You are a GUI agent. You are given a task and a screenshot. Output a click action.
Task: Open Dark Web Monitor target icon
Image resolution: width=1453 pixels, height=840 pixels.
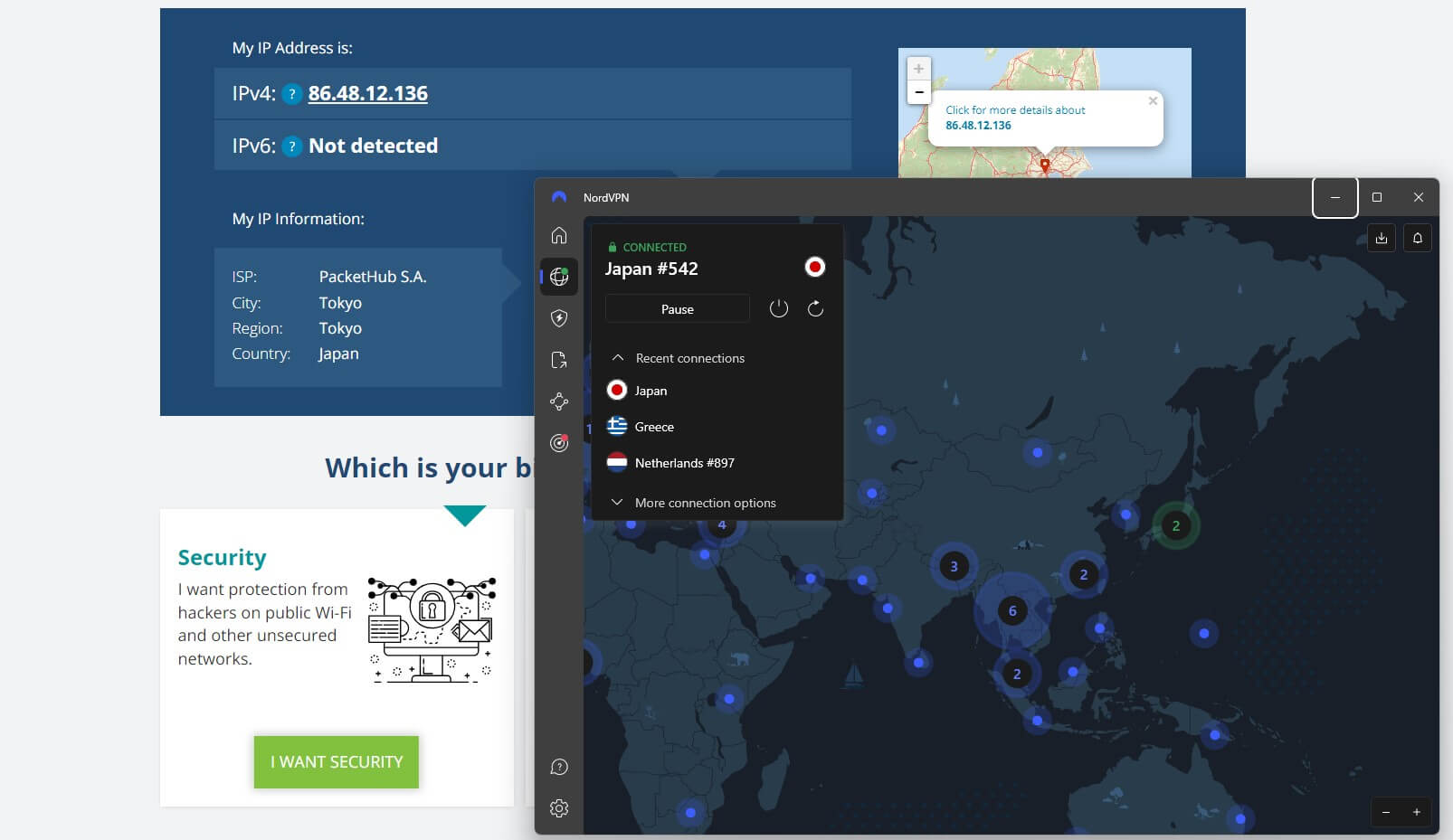point(559,443)
